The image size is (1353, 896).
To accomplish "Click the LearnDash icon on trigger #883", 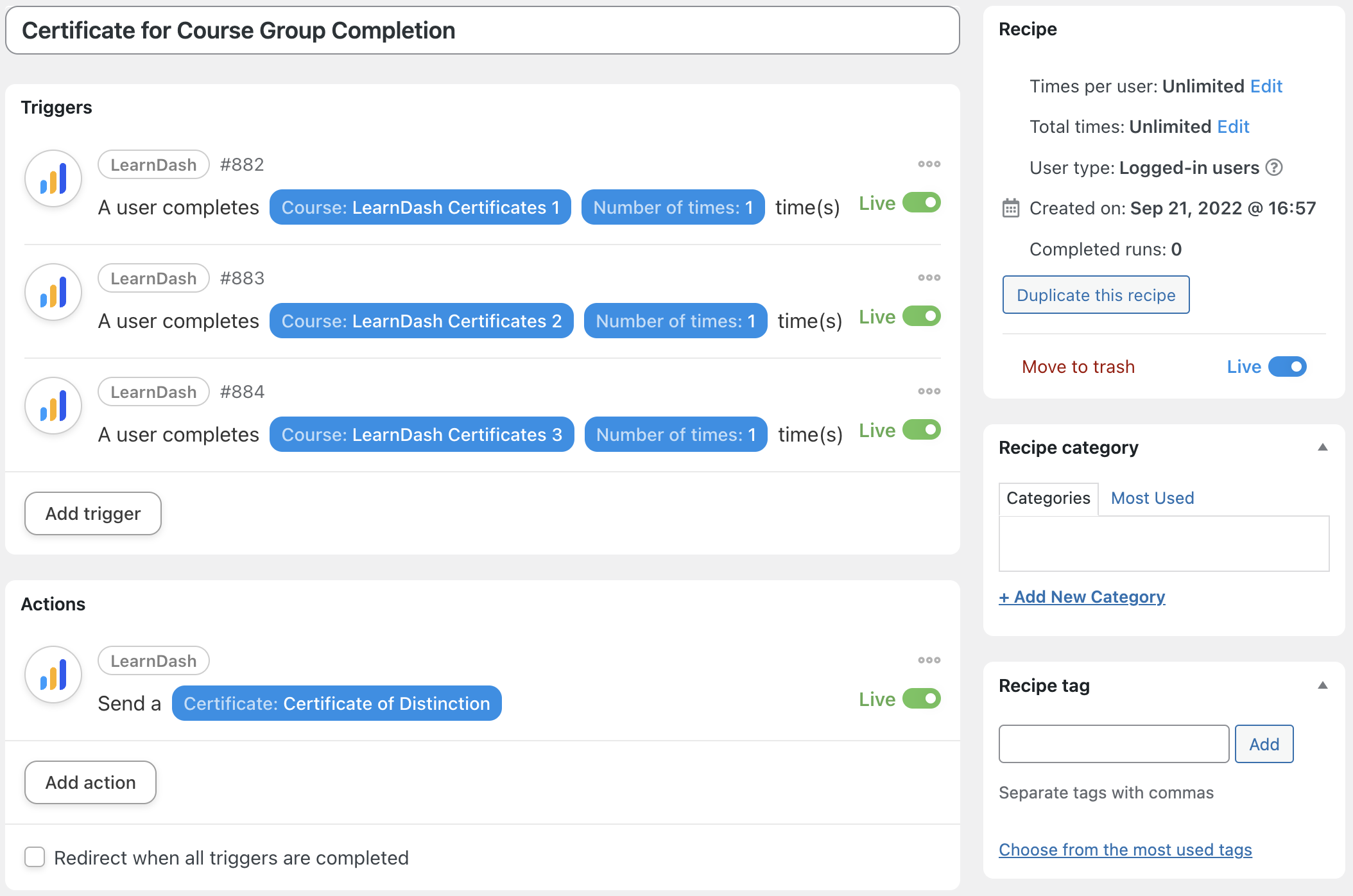I will (53, 292).
